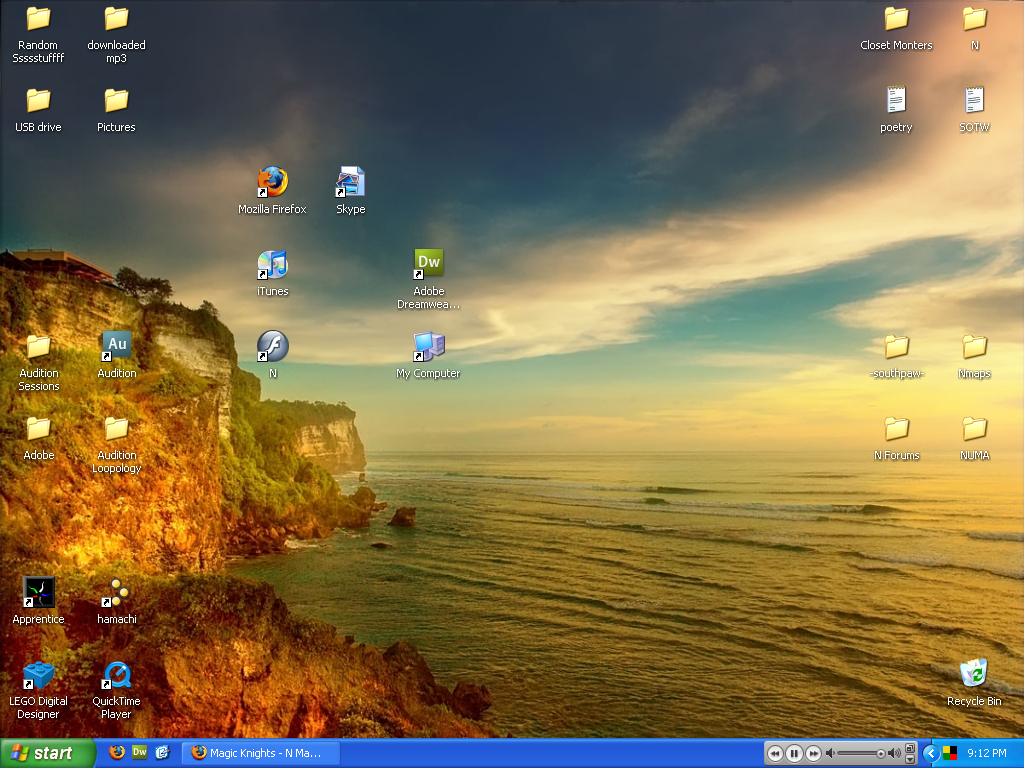Screen dimensions: 1024x768
Task: Click the high-volume speaker icon
Action: pyautogui.click(x=894, y=754)
